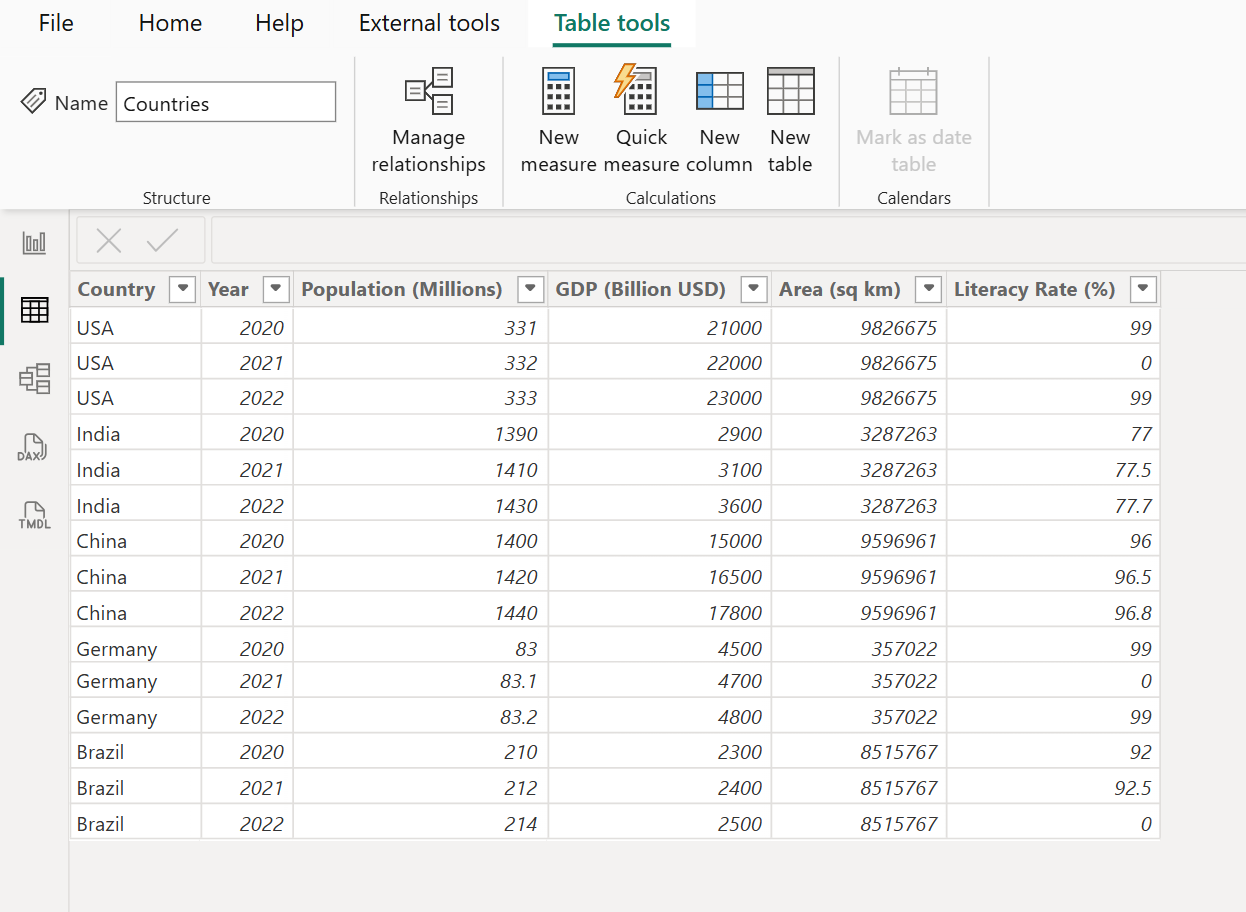Image resolution: width=1246 pixels, height=912 pixels.
Task: Click the table Name input field
Action: point(225,101)
